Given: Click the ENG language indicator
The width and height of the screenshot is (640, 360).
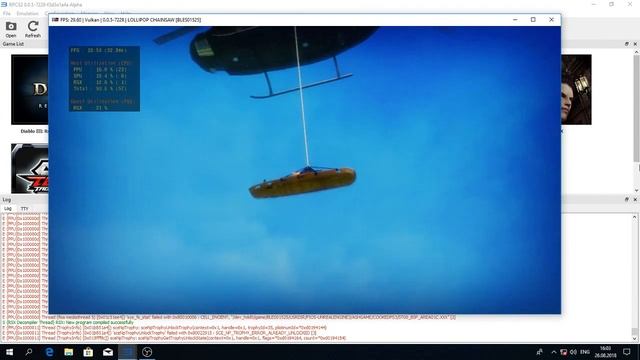Looking at the screenshot, I should [585, 352].
